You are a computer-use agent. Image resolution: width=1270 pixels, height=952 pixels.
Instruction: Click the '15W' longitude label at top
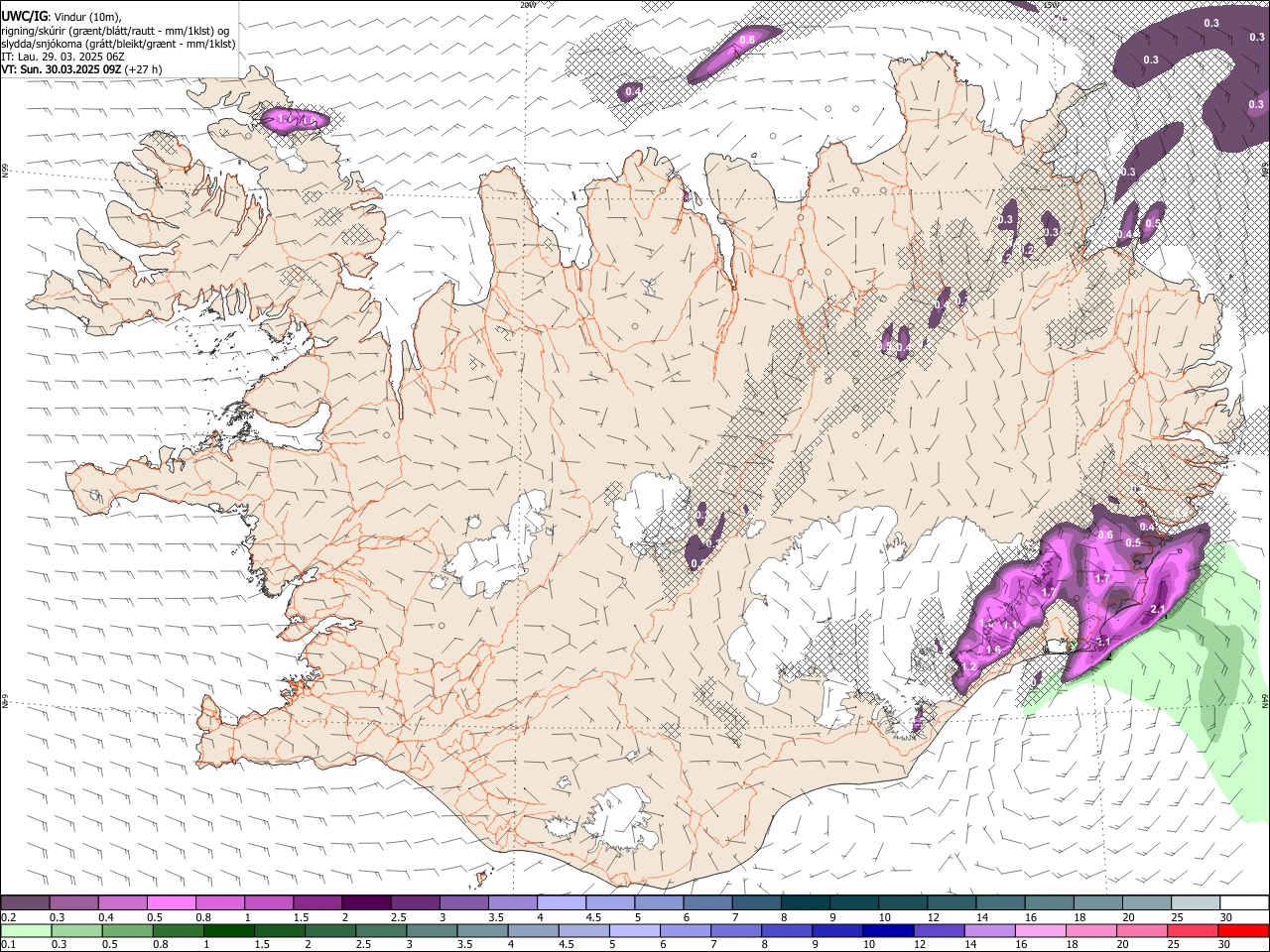click(x=1051, y=5)
